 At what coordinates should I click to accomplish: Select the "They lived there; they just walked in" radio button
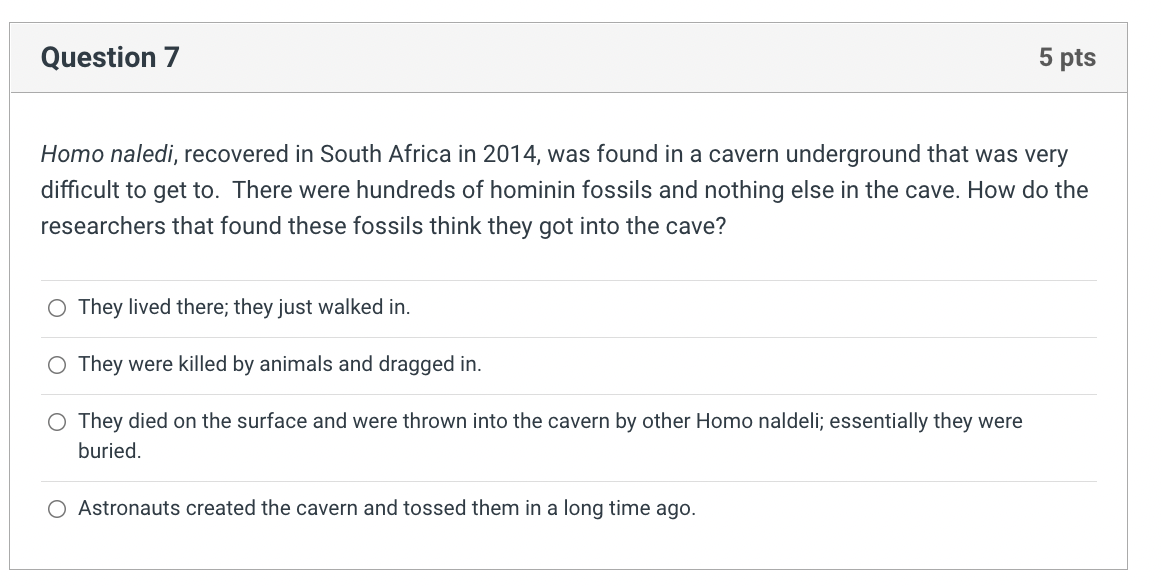(56, 308)
